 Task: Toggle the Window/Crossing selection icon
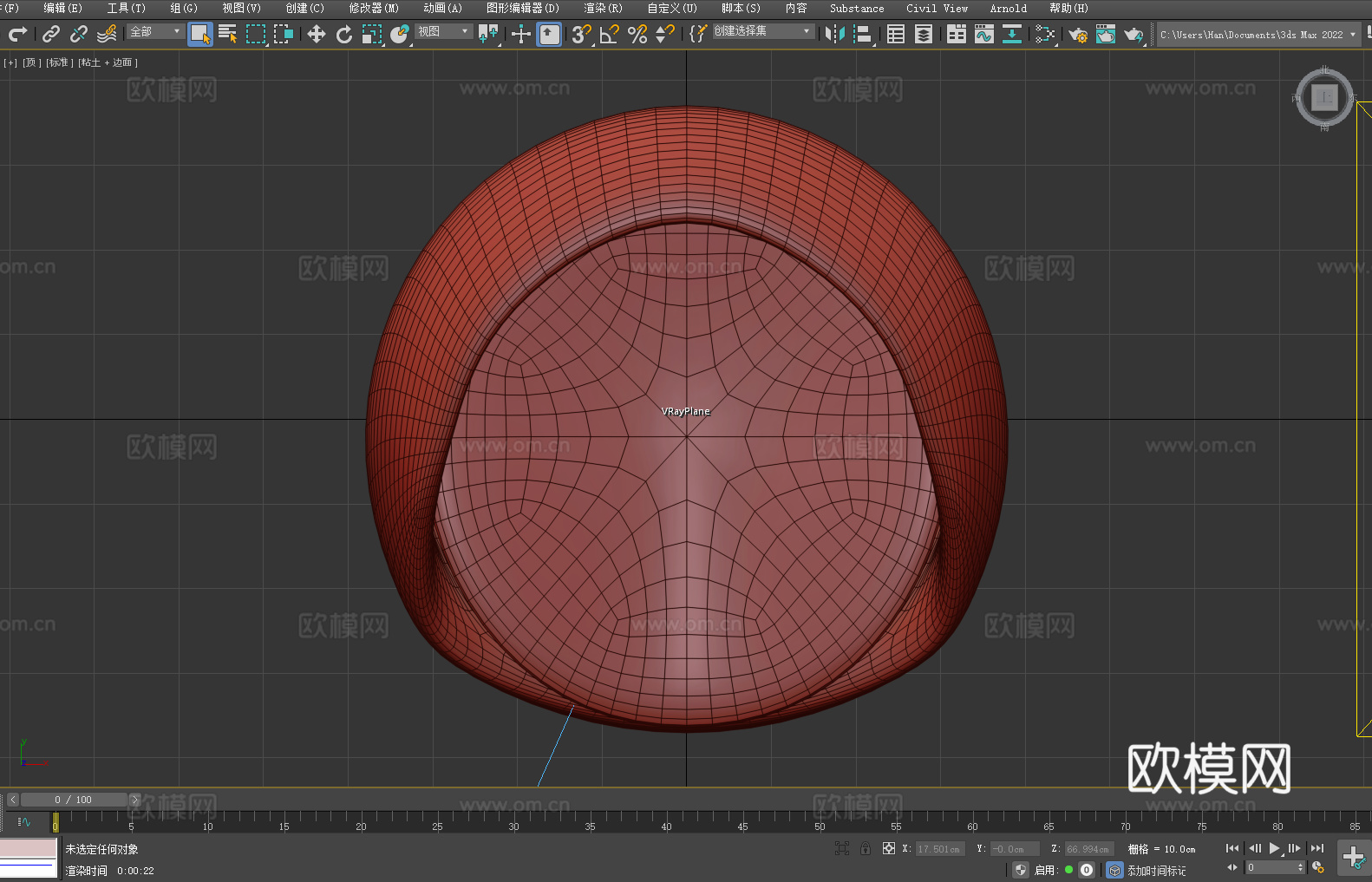[284, 34]
